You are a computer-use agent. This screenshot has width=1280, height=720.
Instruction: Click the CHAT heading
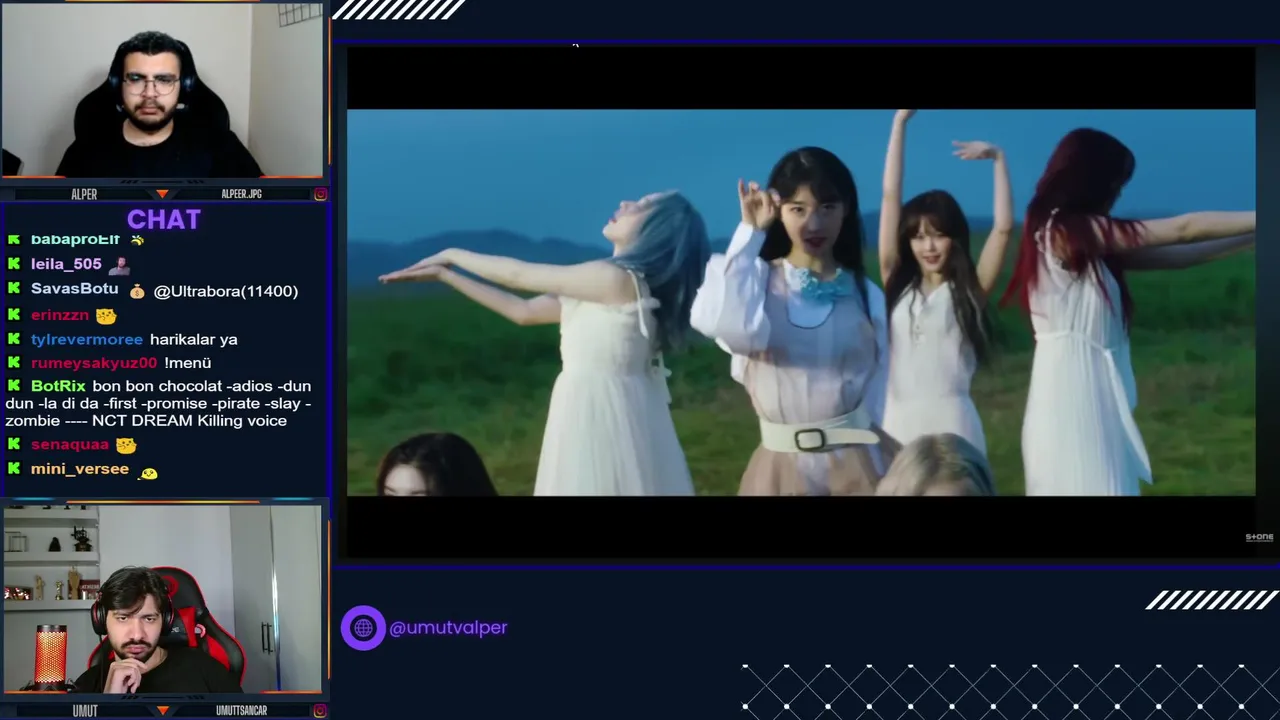point(164,219)
